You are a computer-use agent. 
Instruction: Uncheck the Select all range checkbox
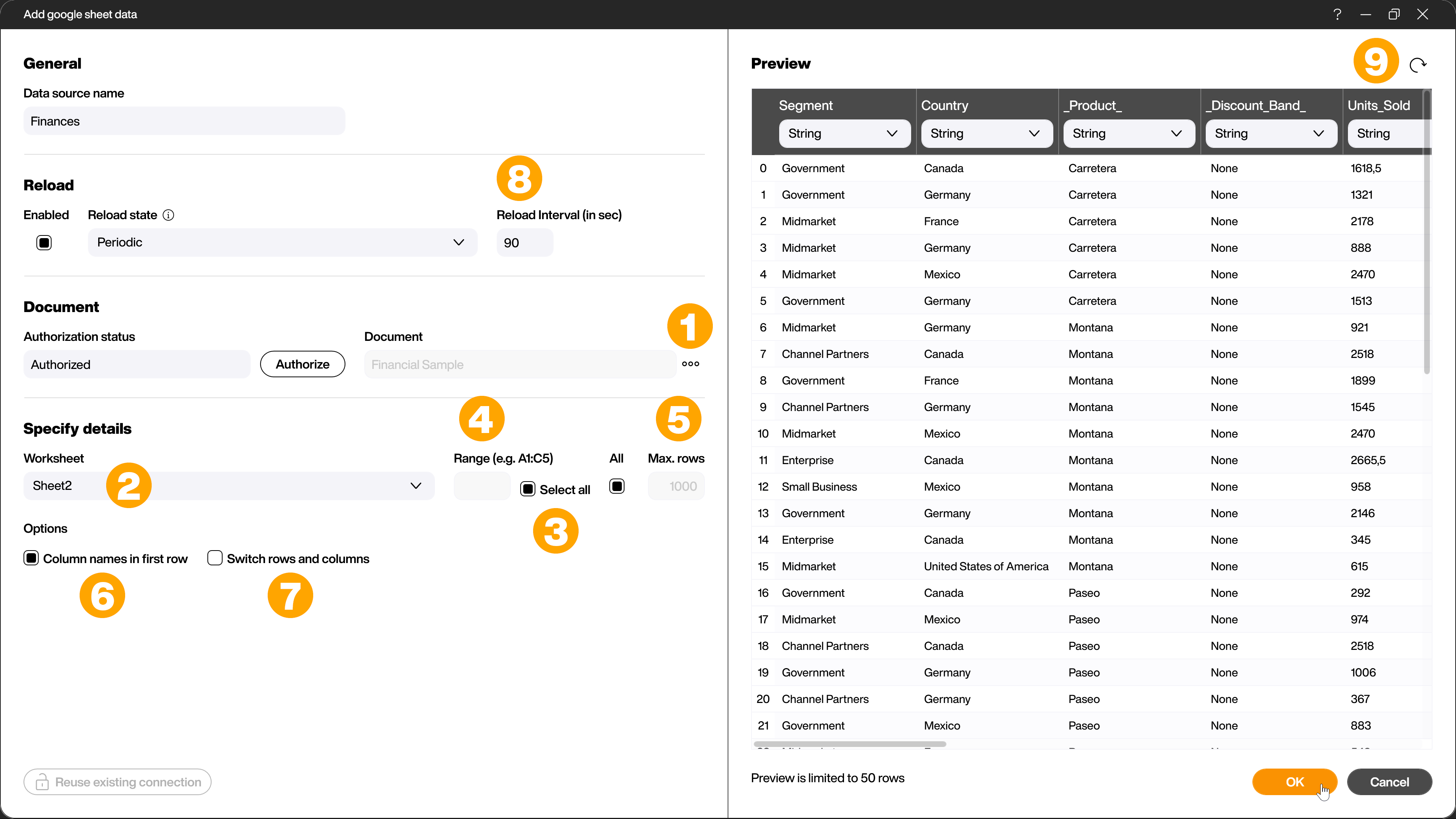tap(527, 489)
